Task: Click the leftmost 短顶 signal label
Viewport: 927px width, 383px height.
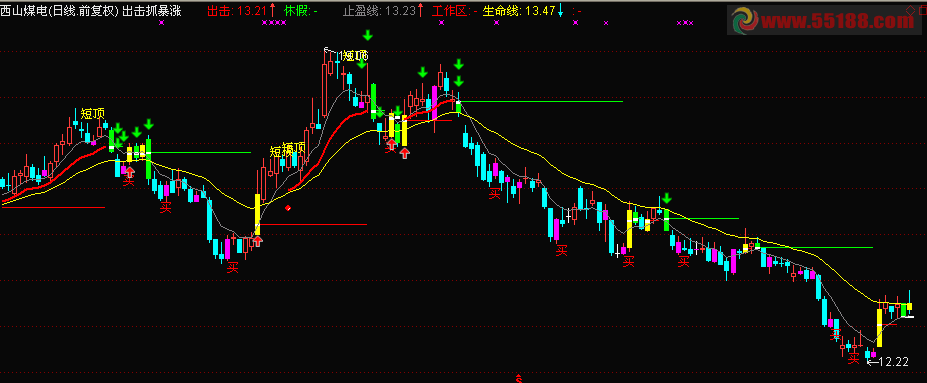Action: 93,114
